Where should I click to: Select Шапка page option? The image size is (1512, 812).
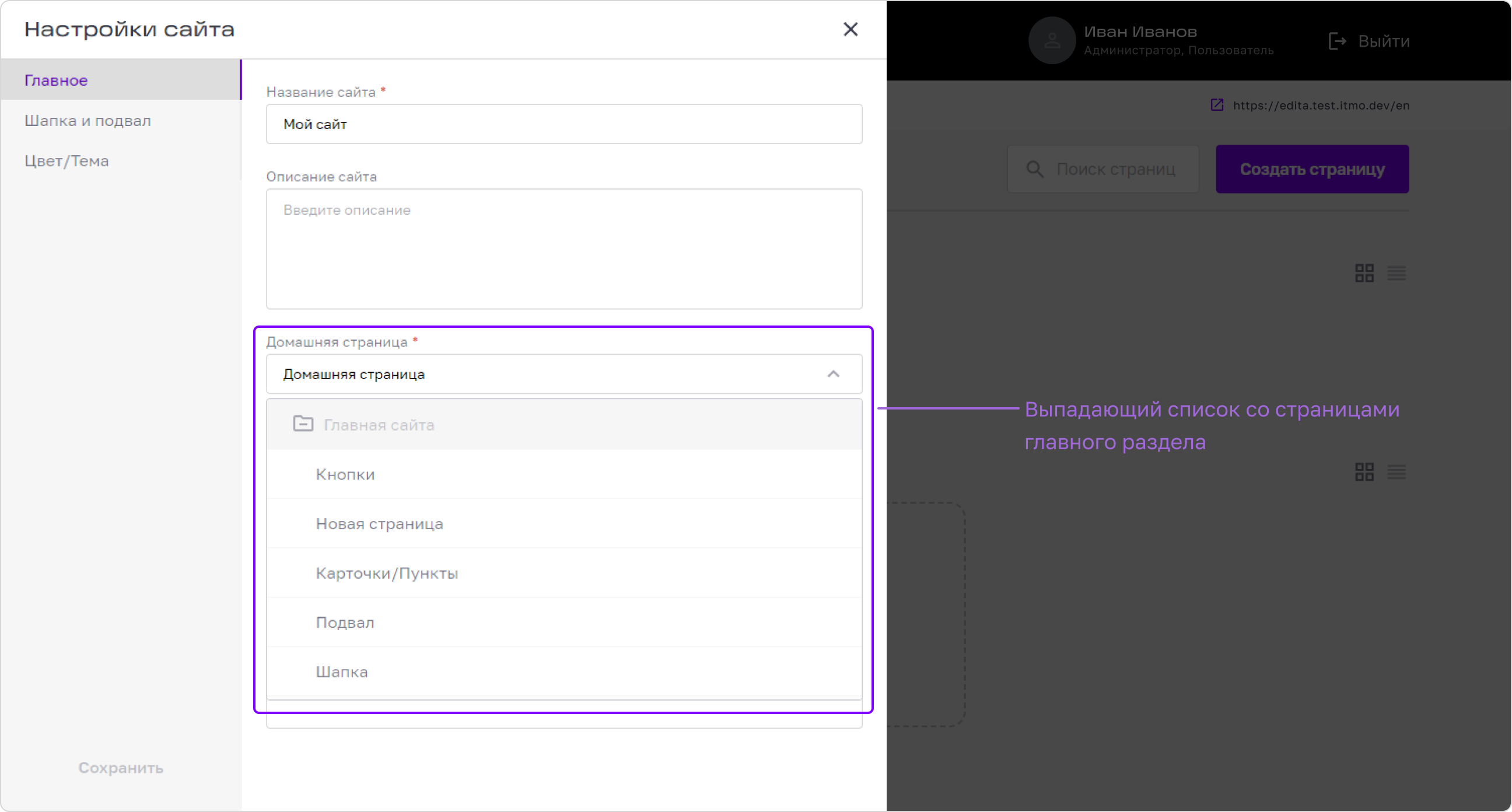click(564, 671)
